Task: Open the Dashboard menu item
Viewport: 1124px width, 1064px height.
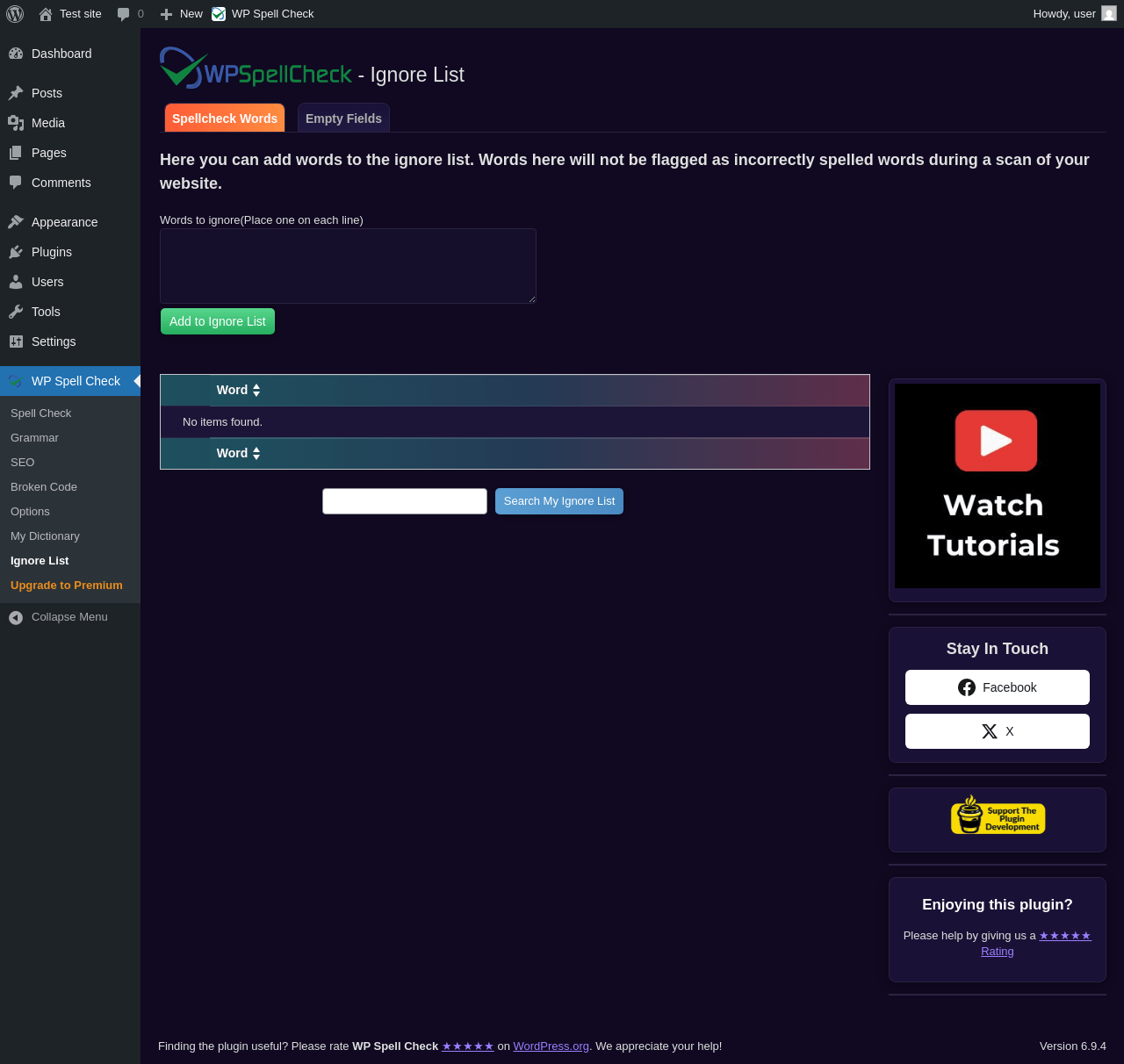Action: coord(70,54)
